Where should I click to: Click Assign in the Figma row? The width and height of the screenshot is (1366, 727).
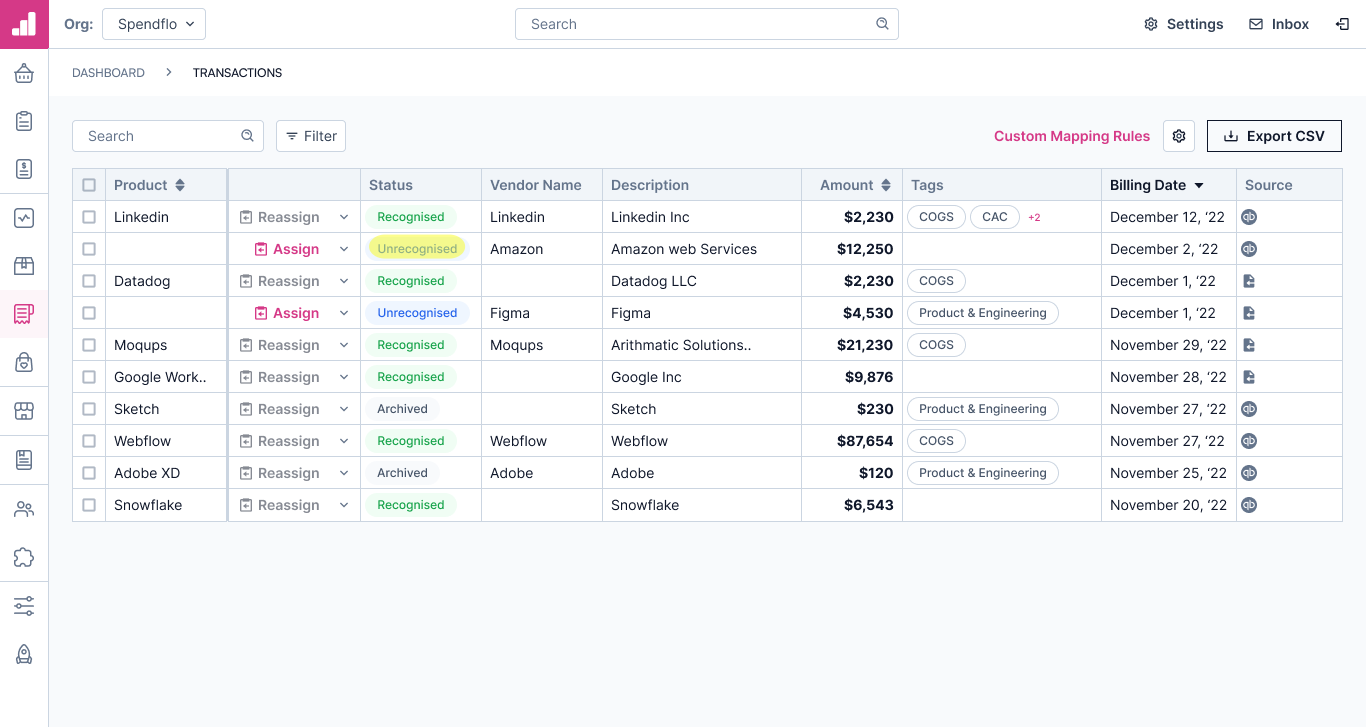pos(287,313)
